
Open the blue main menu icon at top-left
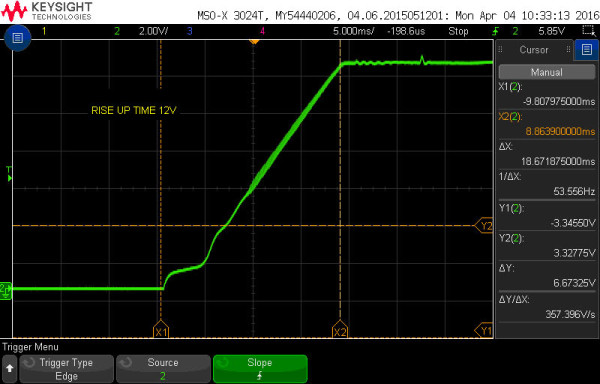[x=17, y=38]
